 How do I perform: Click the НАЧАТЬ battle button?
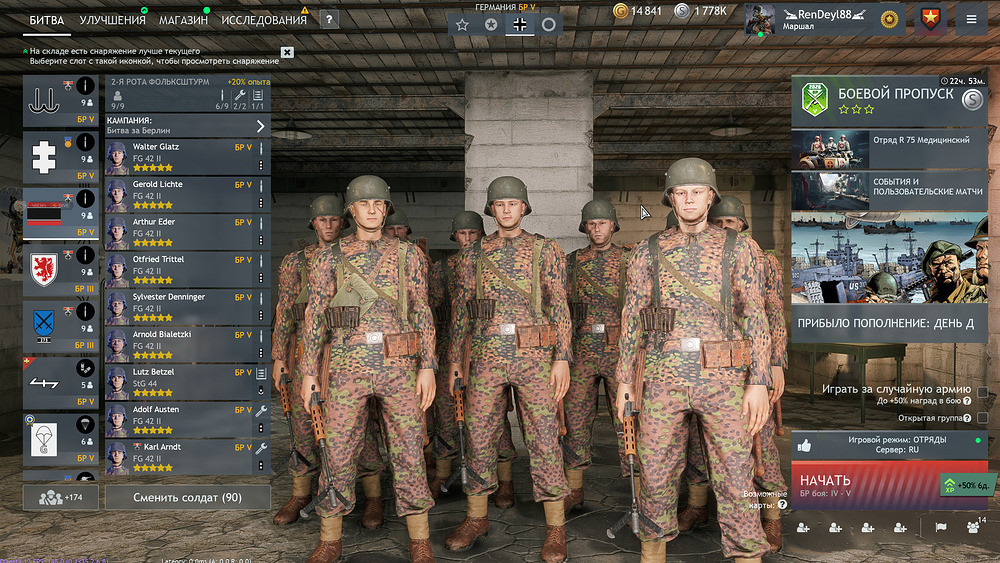[890, 485]
